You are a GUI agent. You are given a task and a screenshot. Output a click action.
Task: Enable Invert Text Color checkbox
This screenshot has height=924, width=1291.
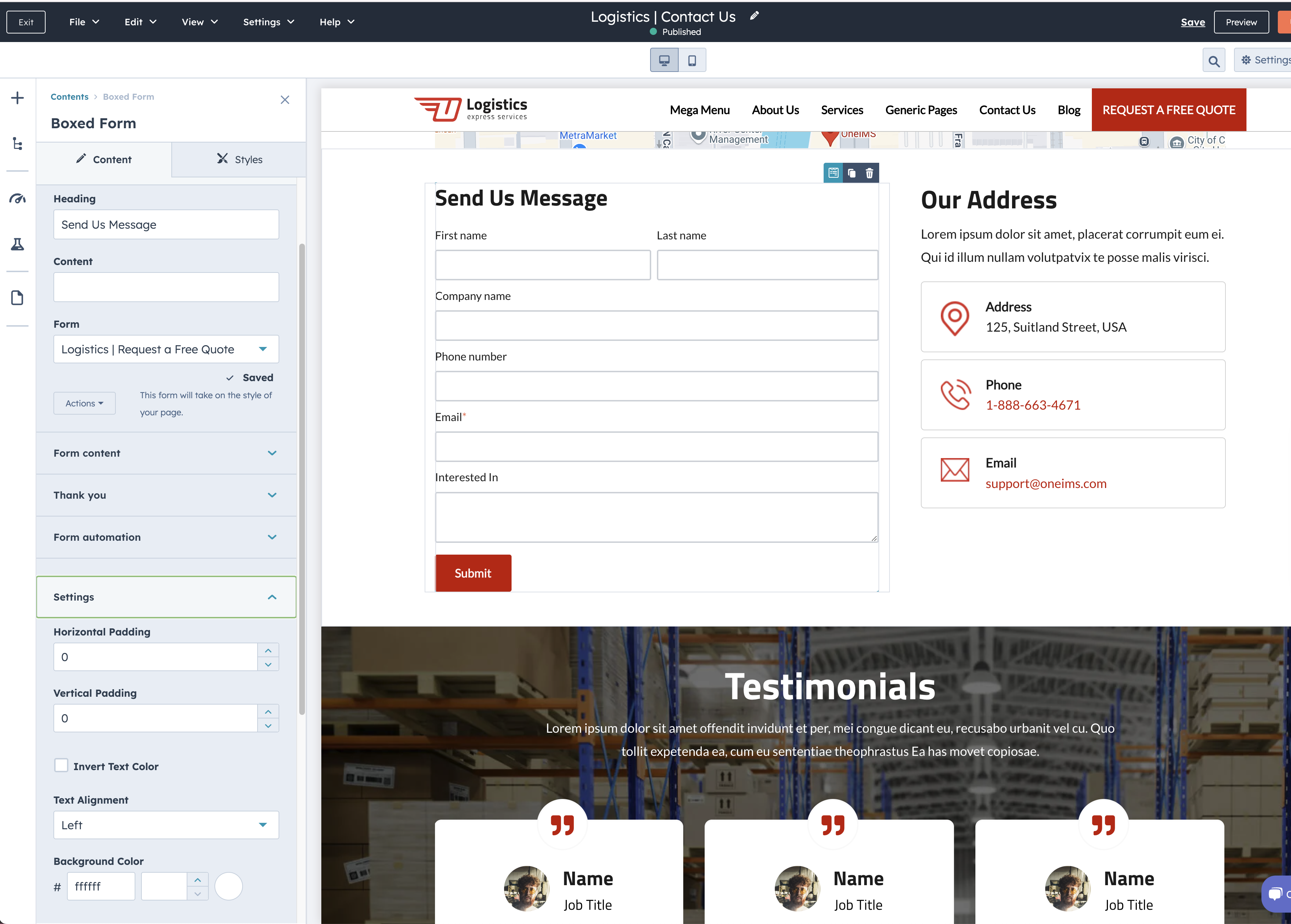click(61, 765)
